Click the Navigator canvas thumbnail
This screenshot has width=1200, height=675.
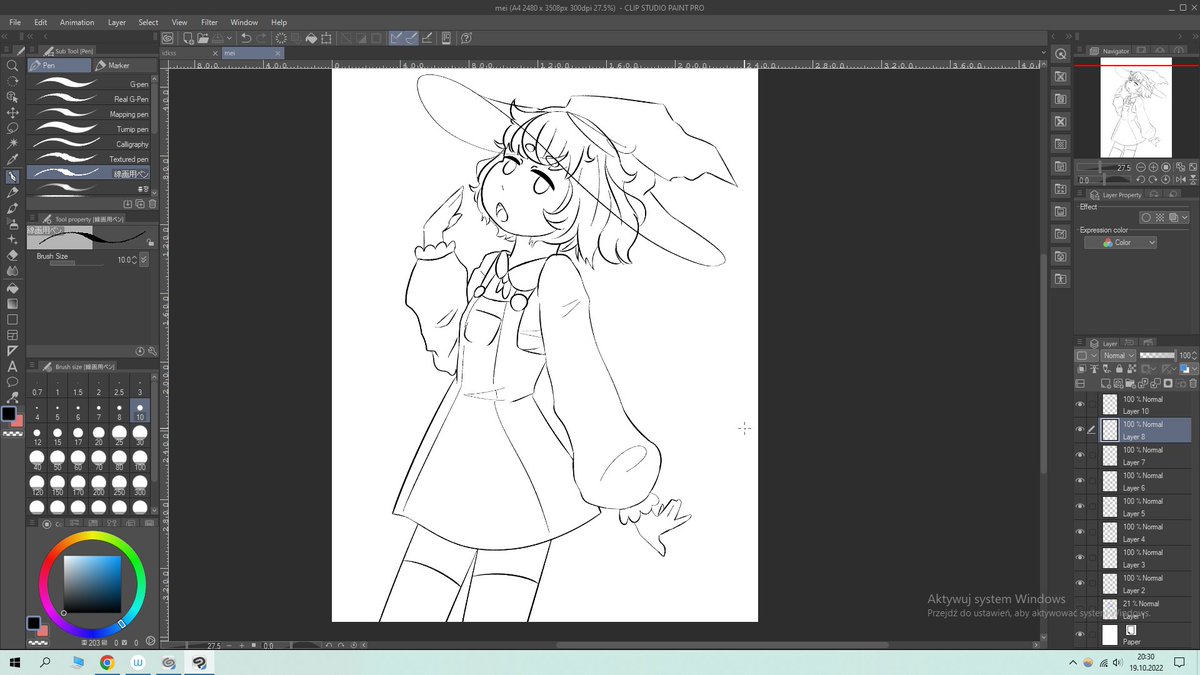1135,107
